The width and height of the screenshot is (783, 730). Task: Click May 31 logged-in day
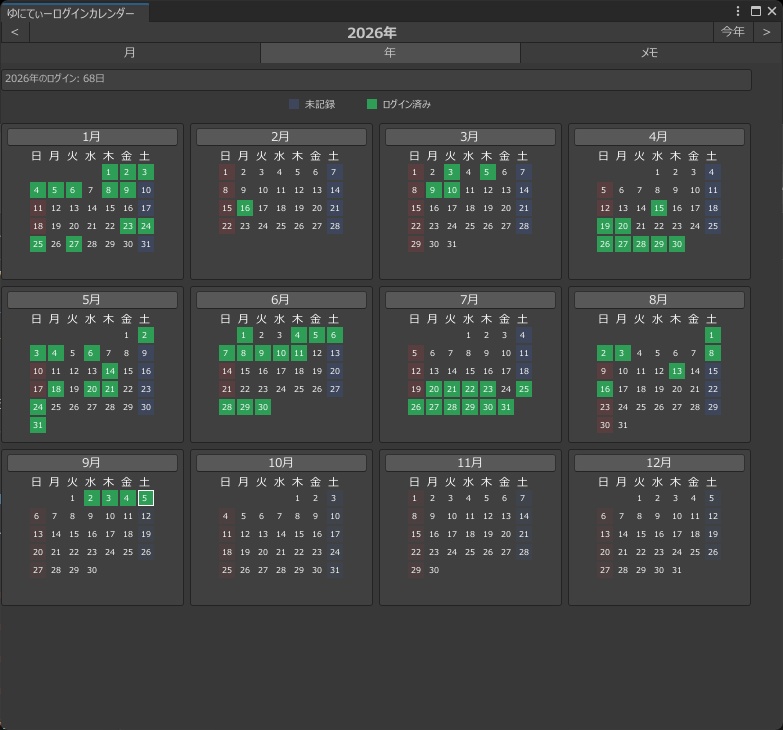pyautogui.click(x=37, y=425)
